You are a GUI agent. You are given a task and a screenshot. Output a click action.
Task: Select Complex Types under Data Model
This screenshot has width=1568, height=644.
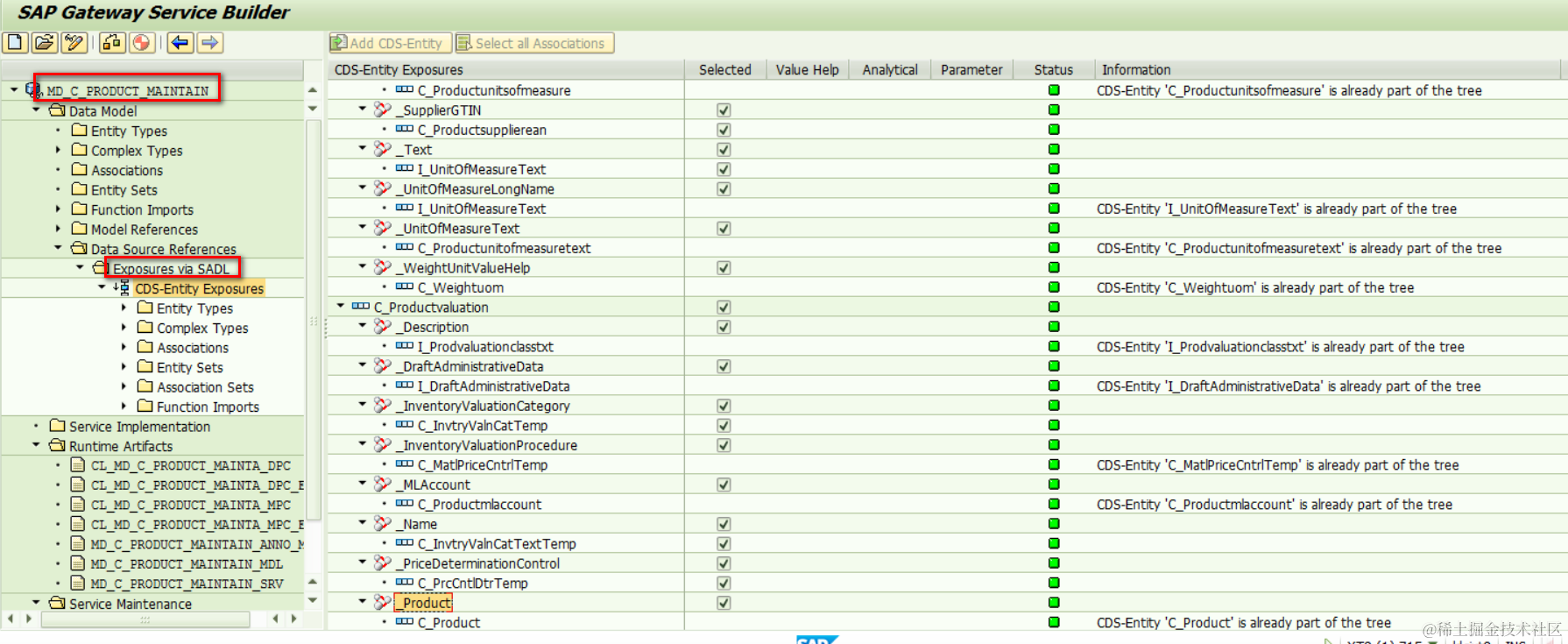click(x=137, y=150)
